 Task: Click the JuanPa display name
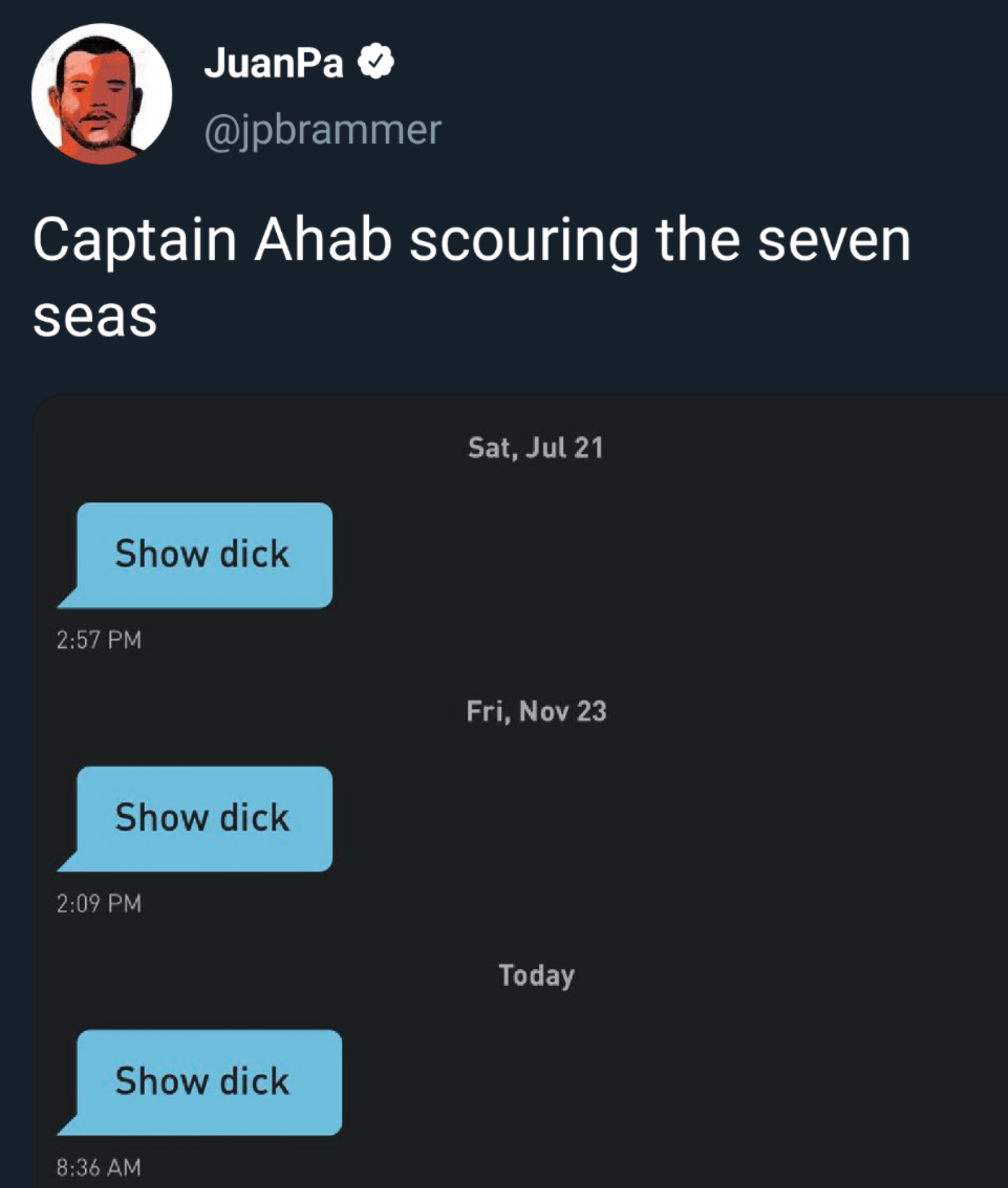click(x=274, y=63)
